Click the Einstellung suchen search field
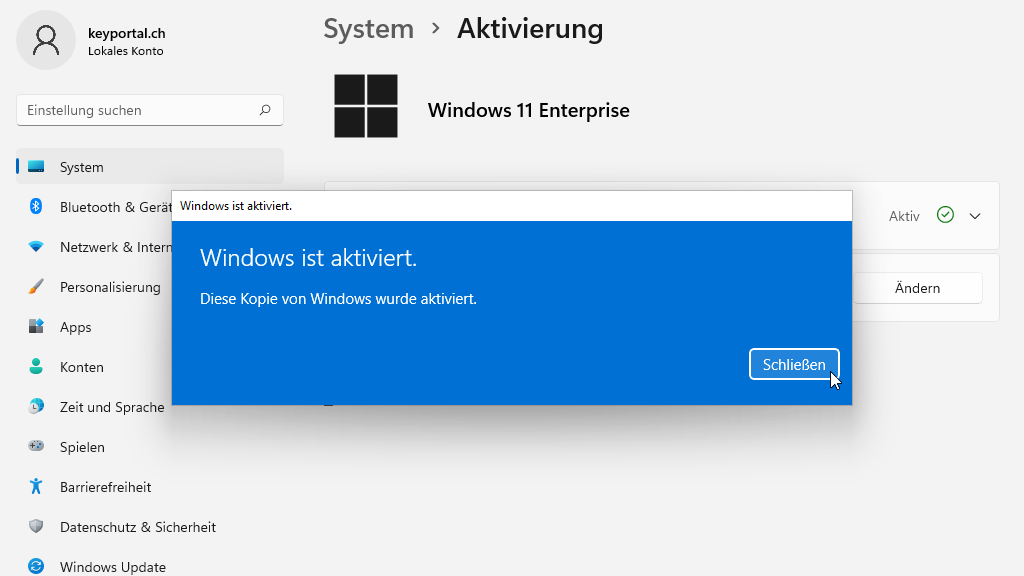The height and width of the screenshot is (576, 1024). (140, 110)
